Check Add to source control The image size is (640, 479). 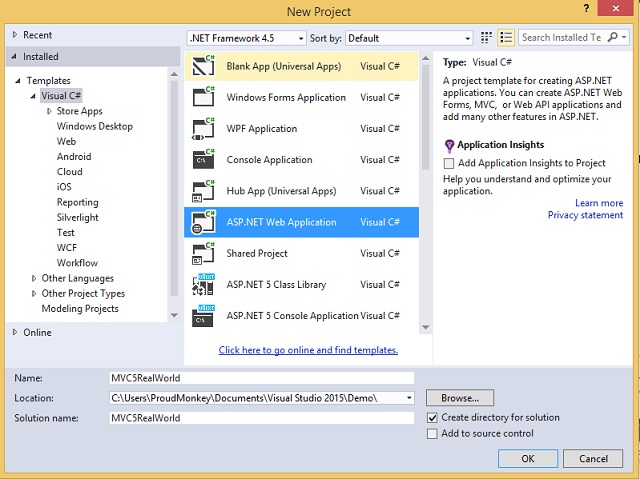tap(432, 433)
